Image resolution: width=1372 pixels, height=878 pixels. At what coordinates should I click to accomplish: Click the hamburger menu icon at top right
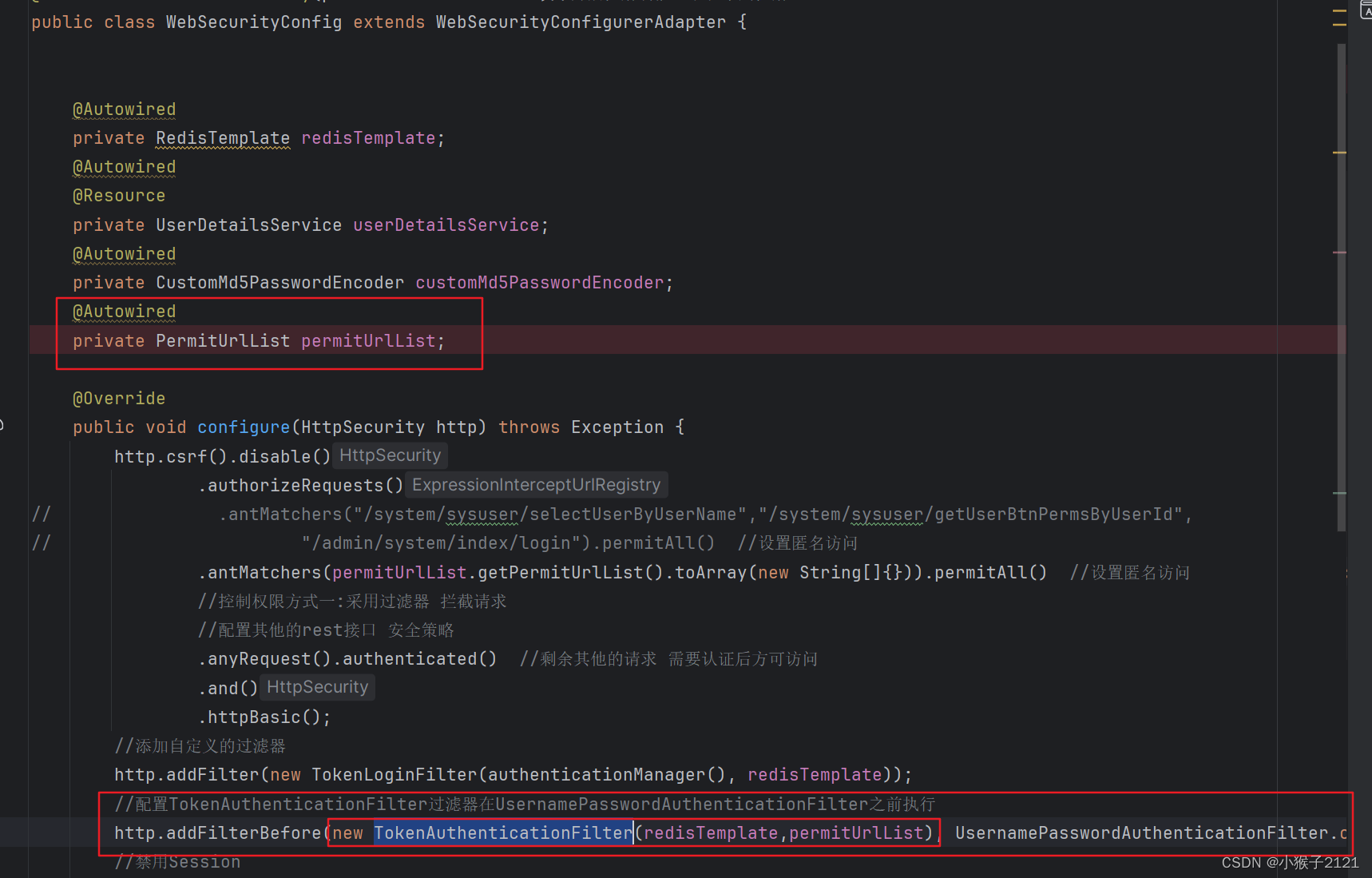[1339, 19]
